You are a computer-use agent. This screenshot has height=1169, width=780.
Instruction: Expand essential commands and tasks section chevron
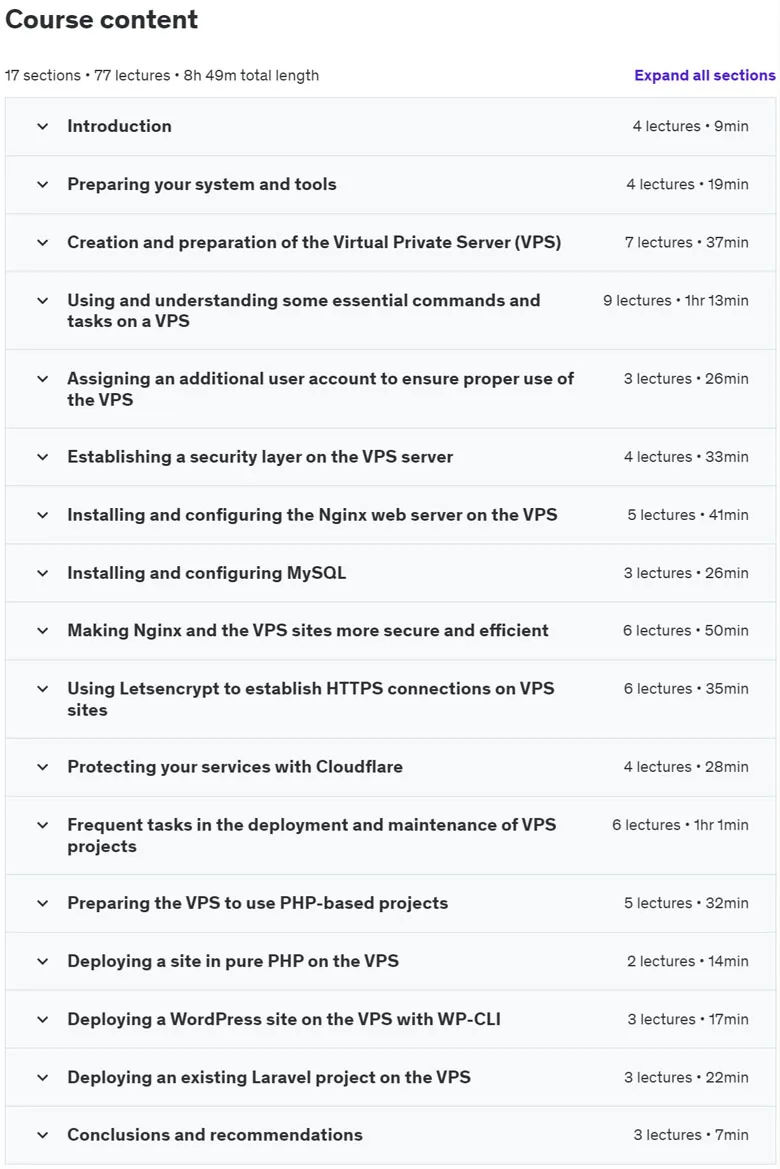coord(43,301)
